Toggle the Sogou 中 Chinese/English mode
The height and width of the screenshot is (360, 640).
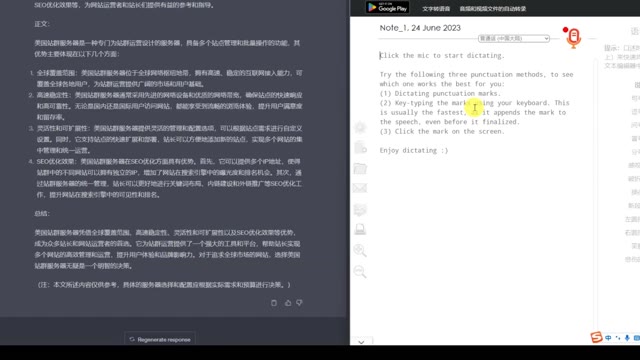[x=609, y=338]
